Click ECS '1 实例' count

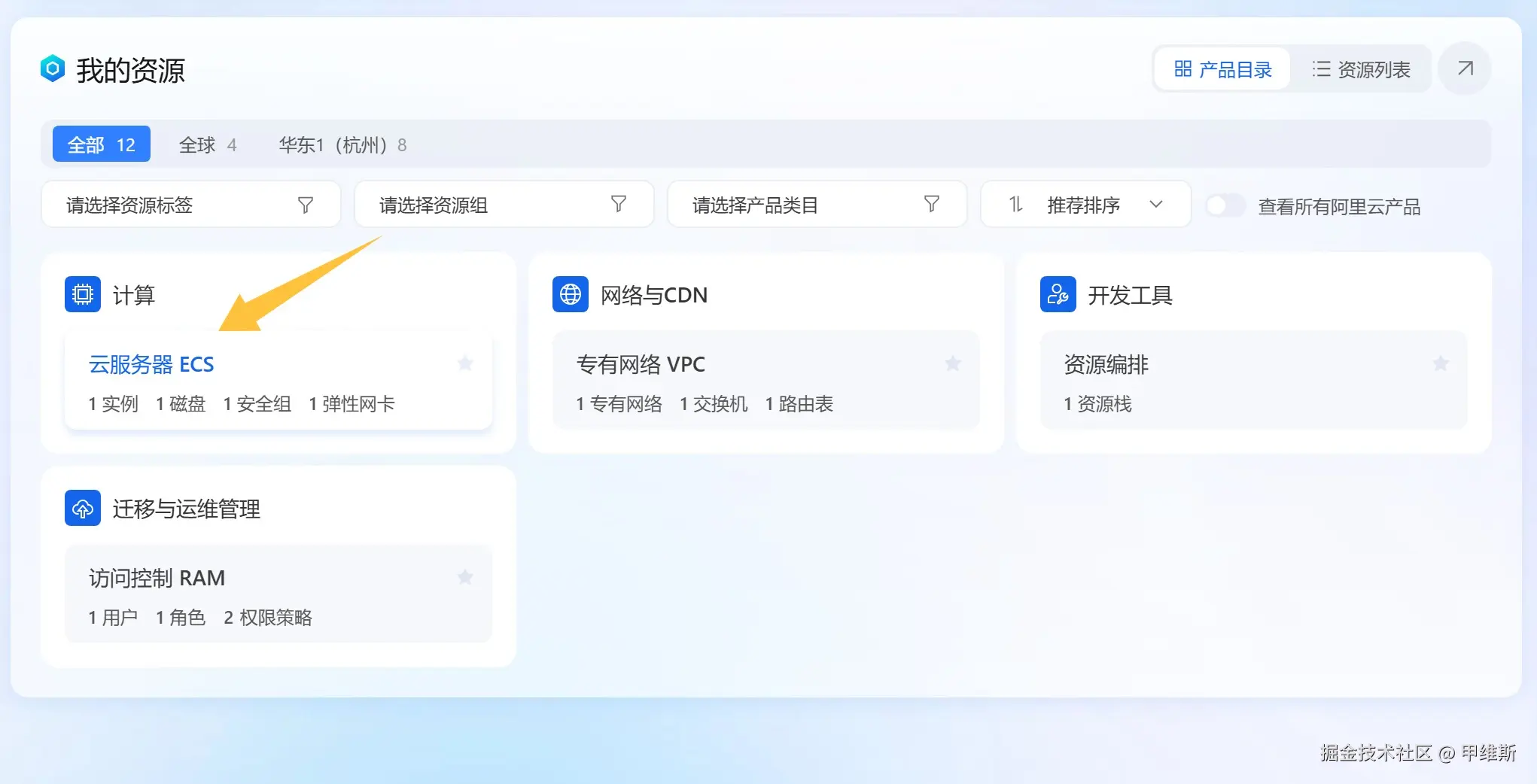pos(114,404)
